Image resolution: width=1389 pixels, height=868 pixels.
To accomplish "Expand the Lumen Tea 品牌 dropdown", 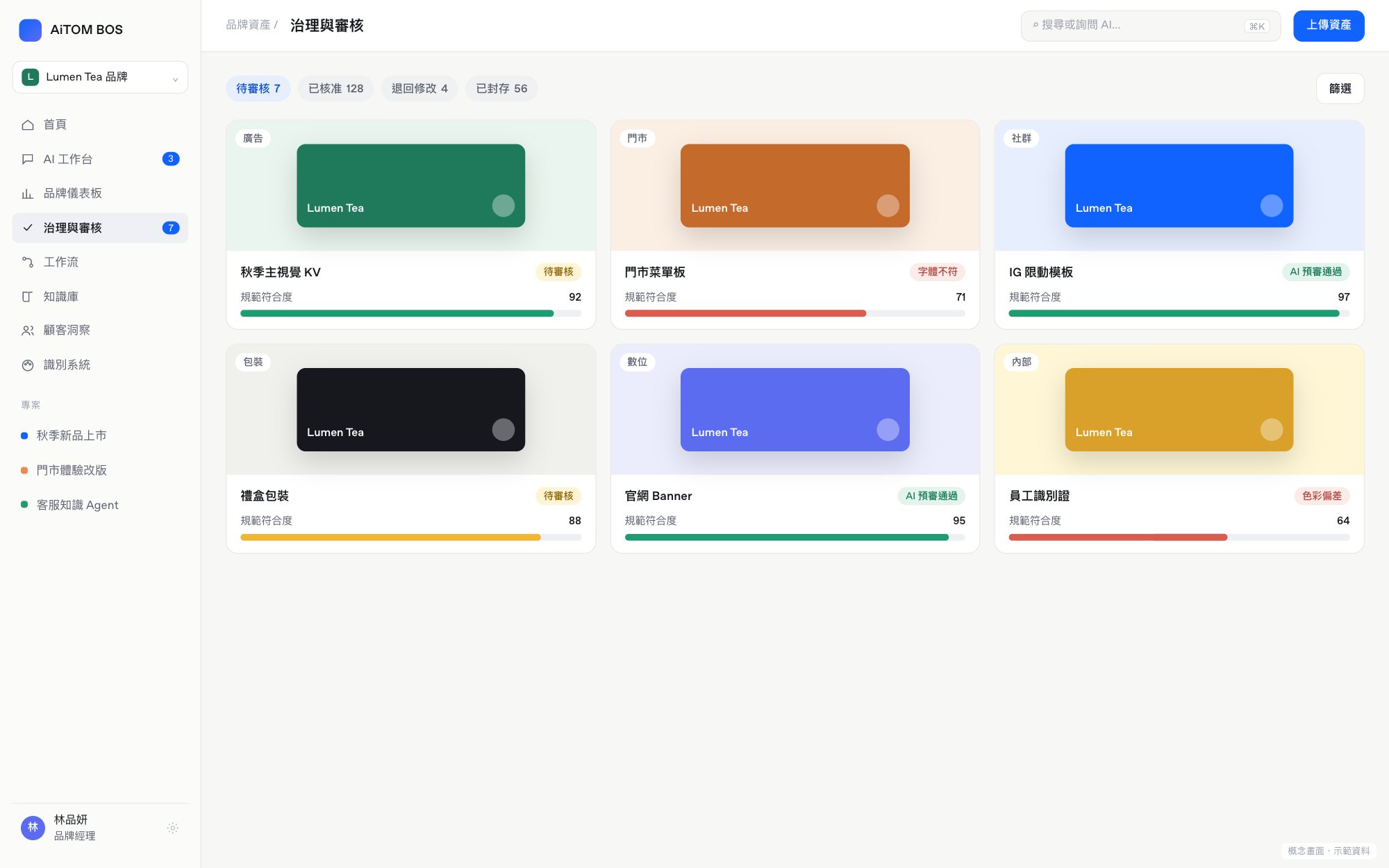I will 100,77.
